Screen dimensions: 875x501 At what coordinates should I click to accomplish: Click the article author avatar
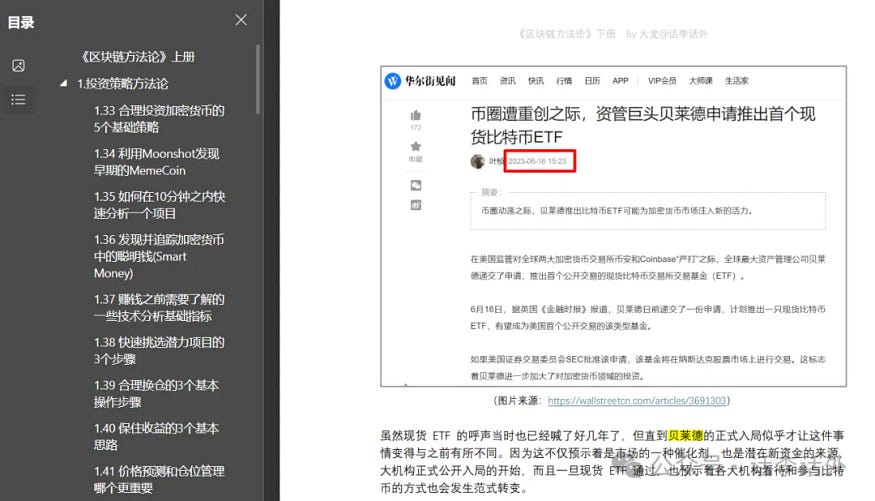478,161
